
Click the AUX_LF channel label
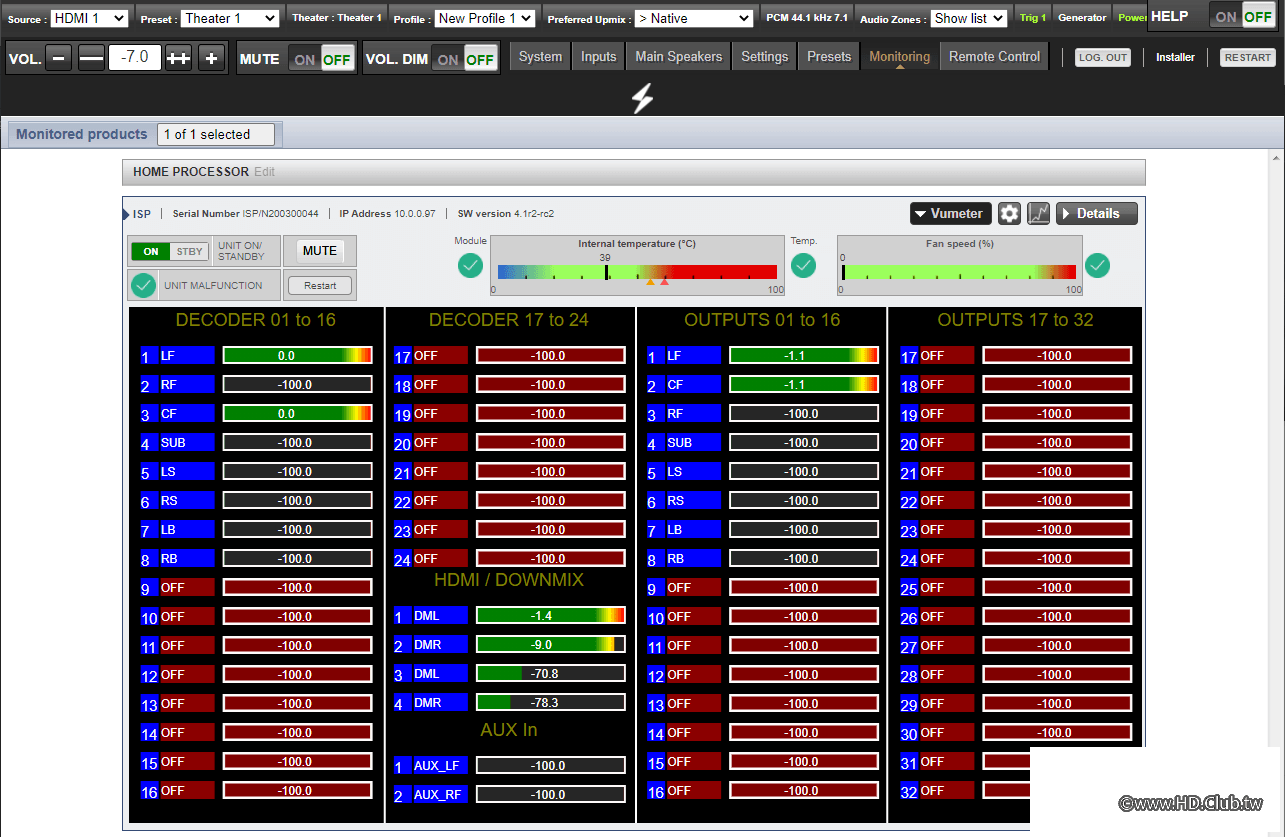tap(440, 765)
